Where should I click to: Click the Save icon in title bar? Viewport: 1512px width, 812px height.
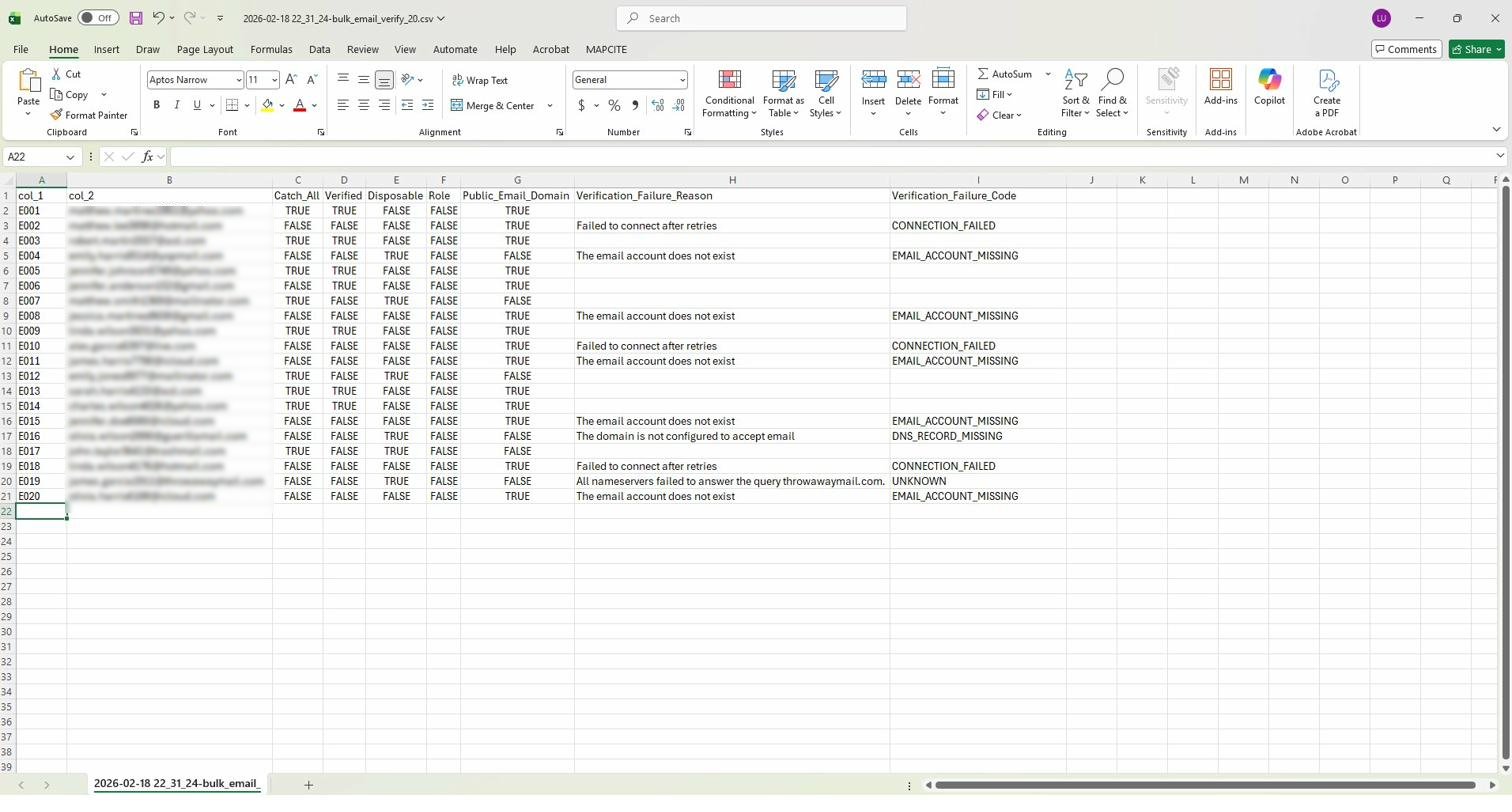tap(136, 18)
